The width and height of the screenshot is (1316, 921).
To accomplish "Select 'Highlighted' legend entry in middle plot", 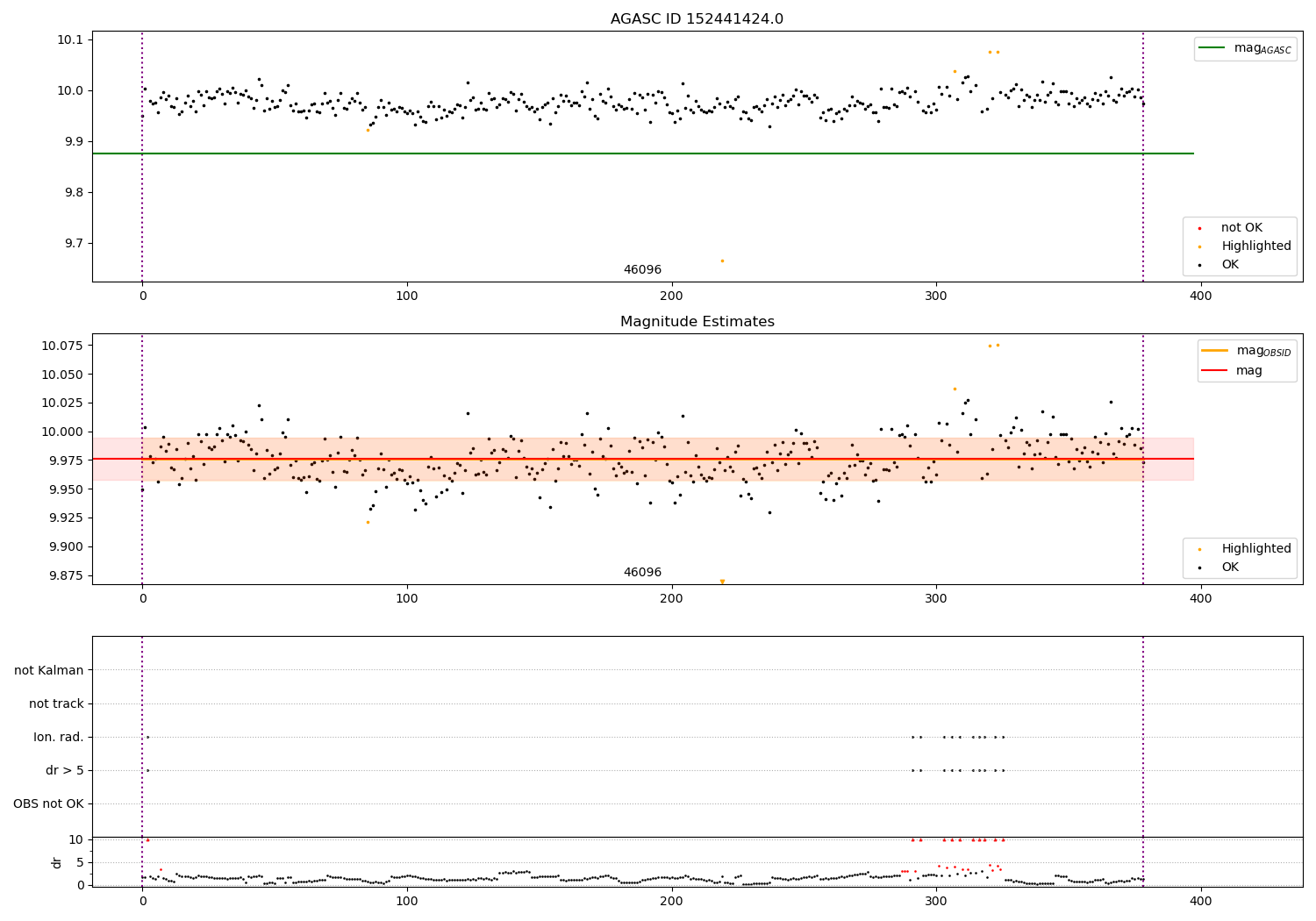I will [1246, 549].
